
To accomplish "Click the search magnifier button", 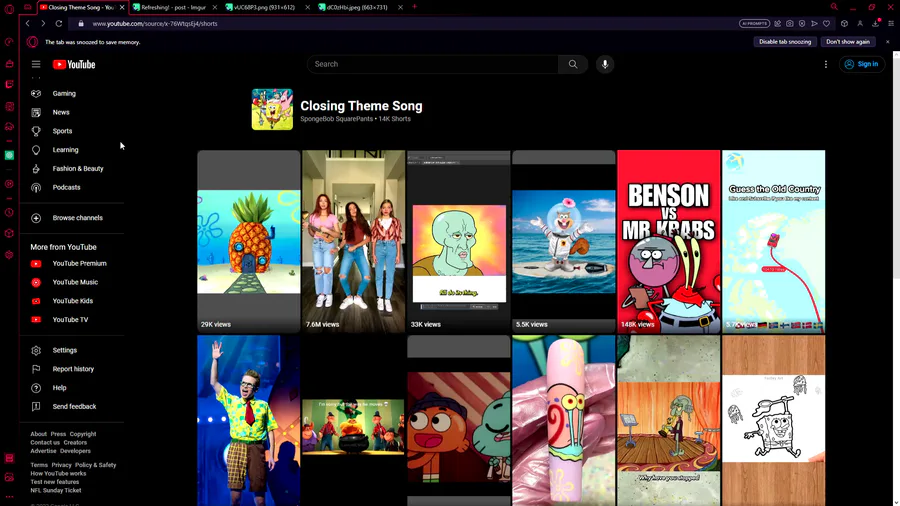I will click(x=573, y=64).
